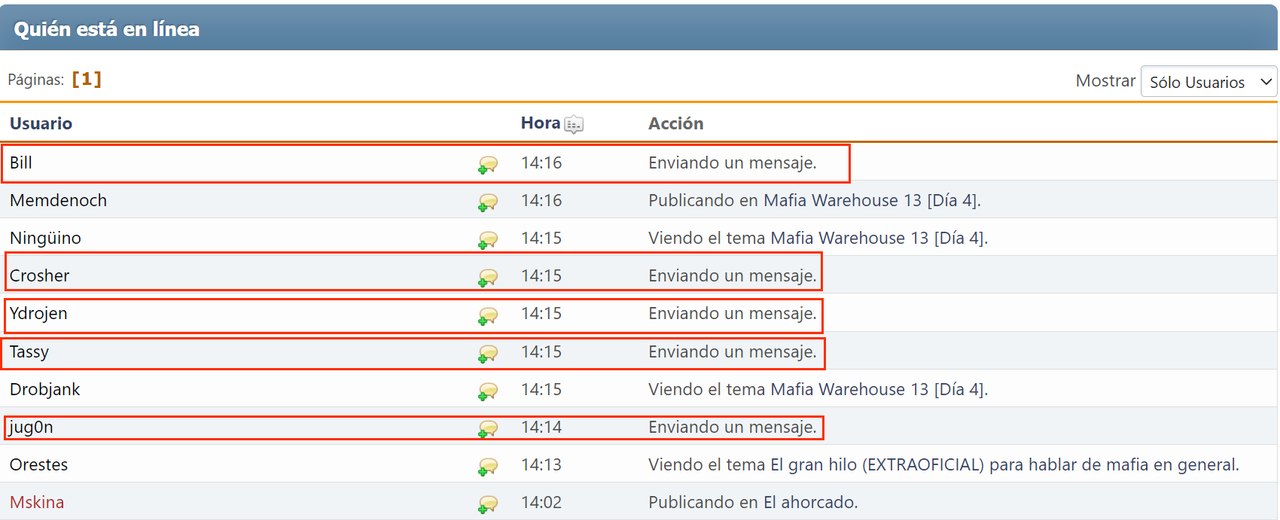Click the Hora column header
This screenshot has height=520, width=1280.
[540, 123]
